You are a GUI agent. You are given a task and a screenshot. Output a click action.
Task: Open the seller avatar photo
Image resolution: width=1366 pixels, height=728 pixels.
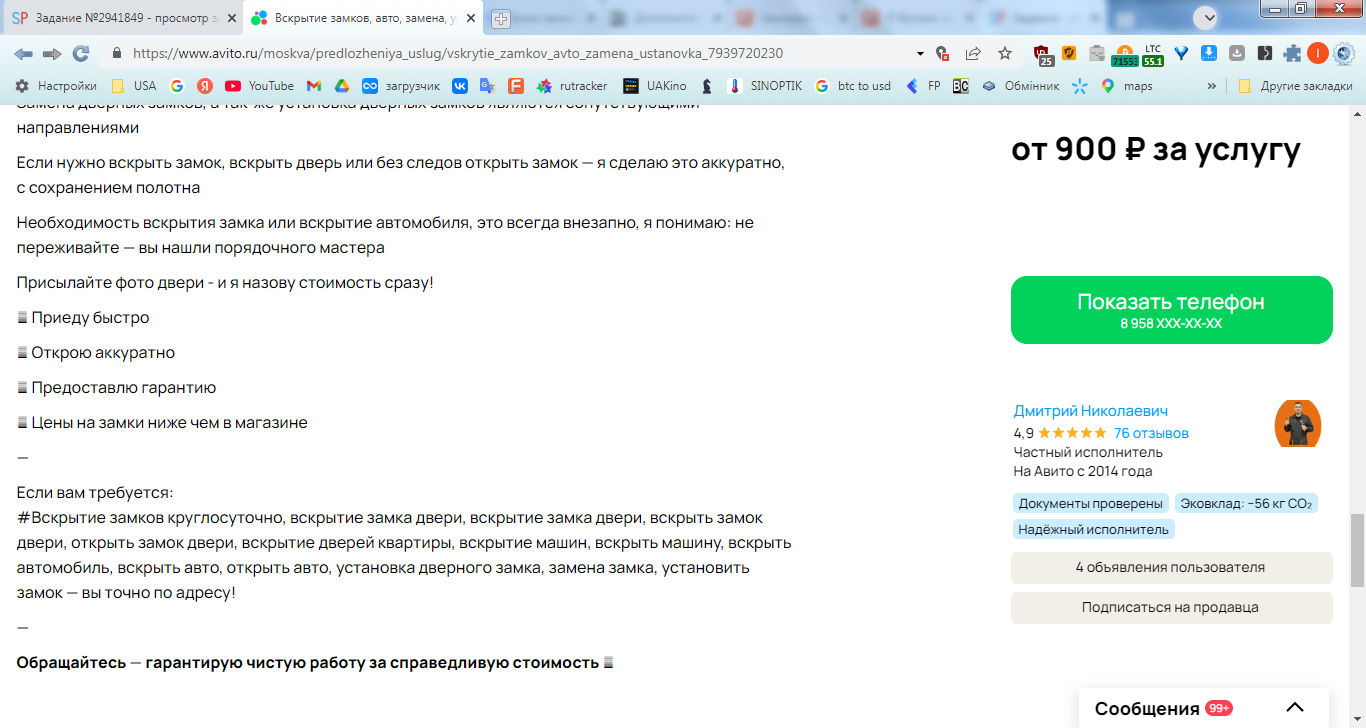coord(1298,424)
